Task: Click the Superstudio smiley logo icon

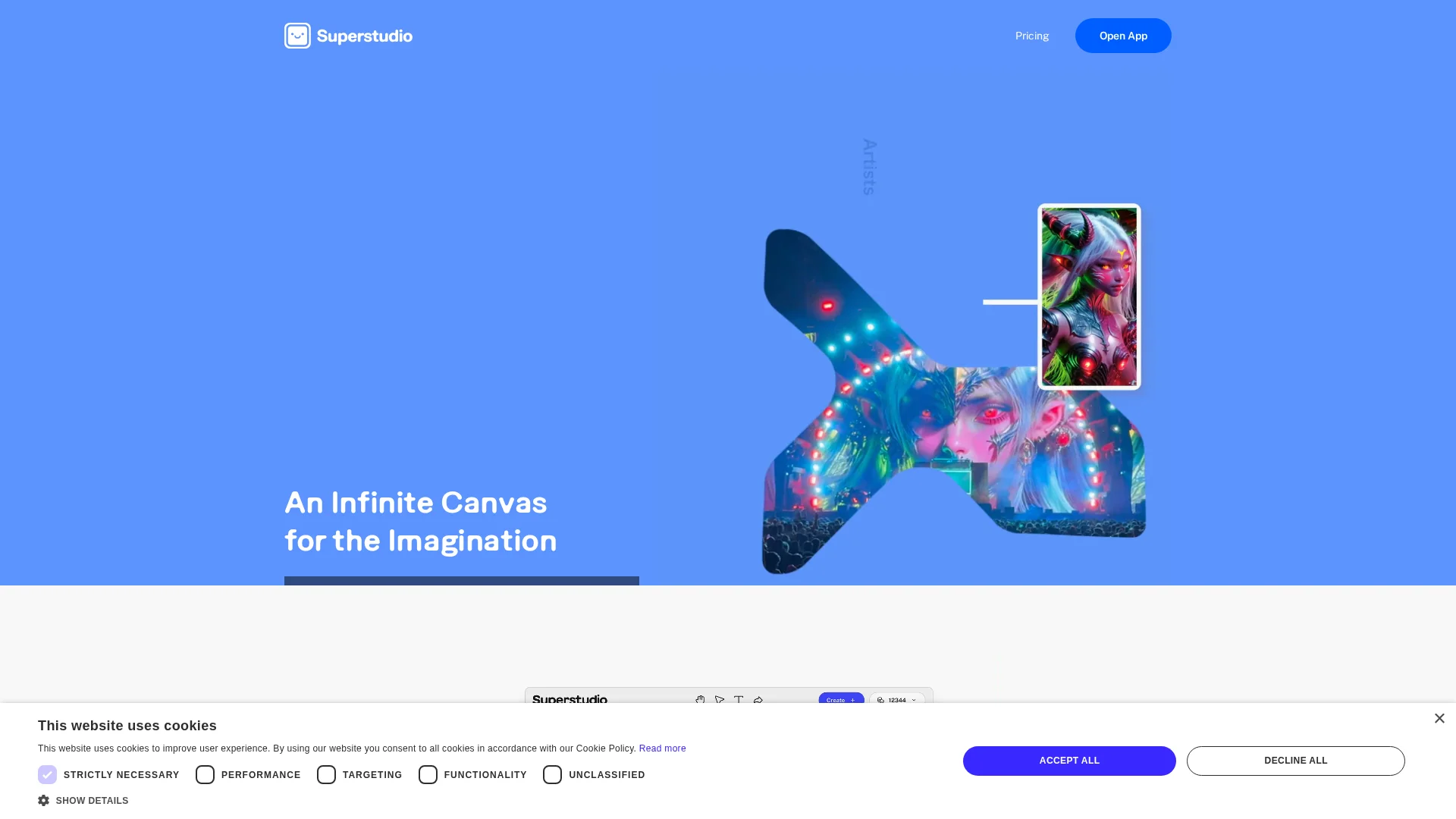Action: point(297,36)
